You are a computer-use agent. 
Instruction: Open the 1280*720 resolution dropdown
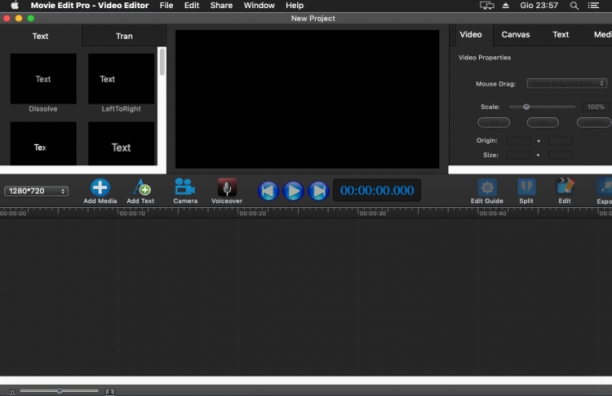tap(36, 191)
